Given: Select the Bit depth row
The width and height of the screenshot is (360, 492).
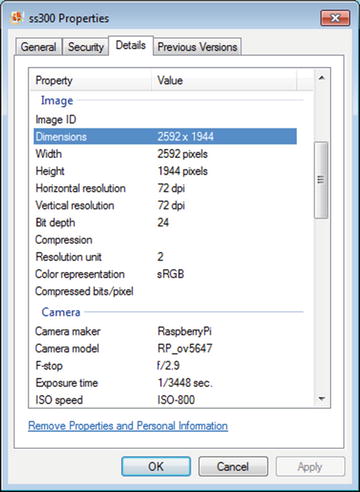Looking at the screenshot, I should click(165, 222).
